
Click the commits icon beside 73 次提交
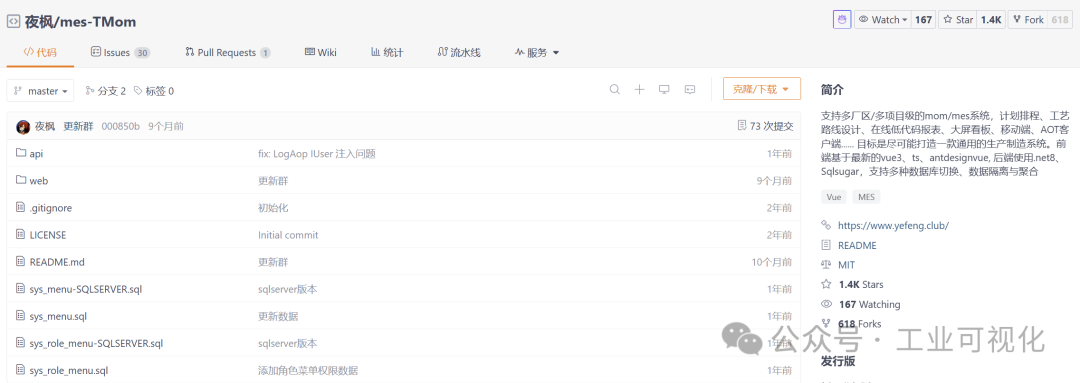[742, 126]
